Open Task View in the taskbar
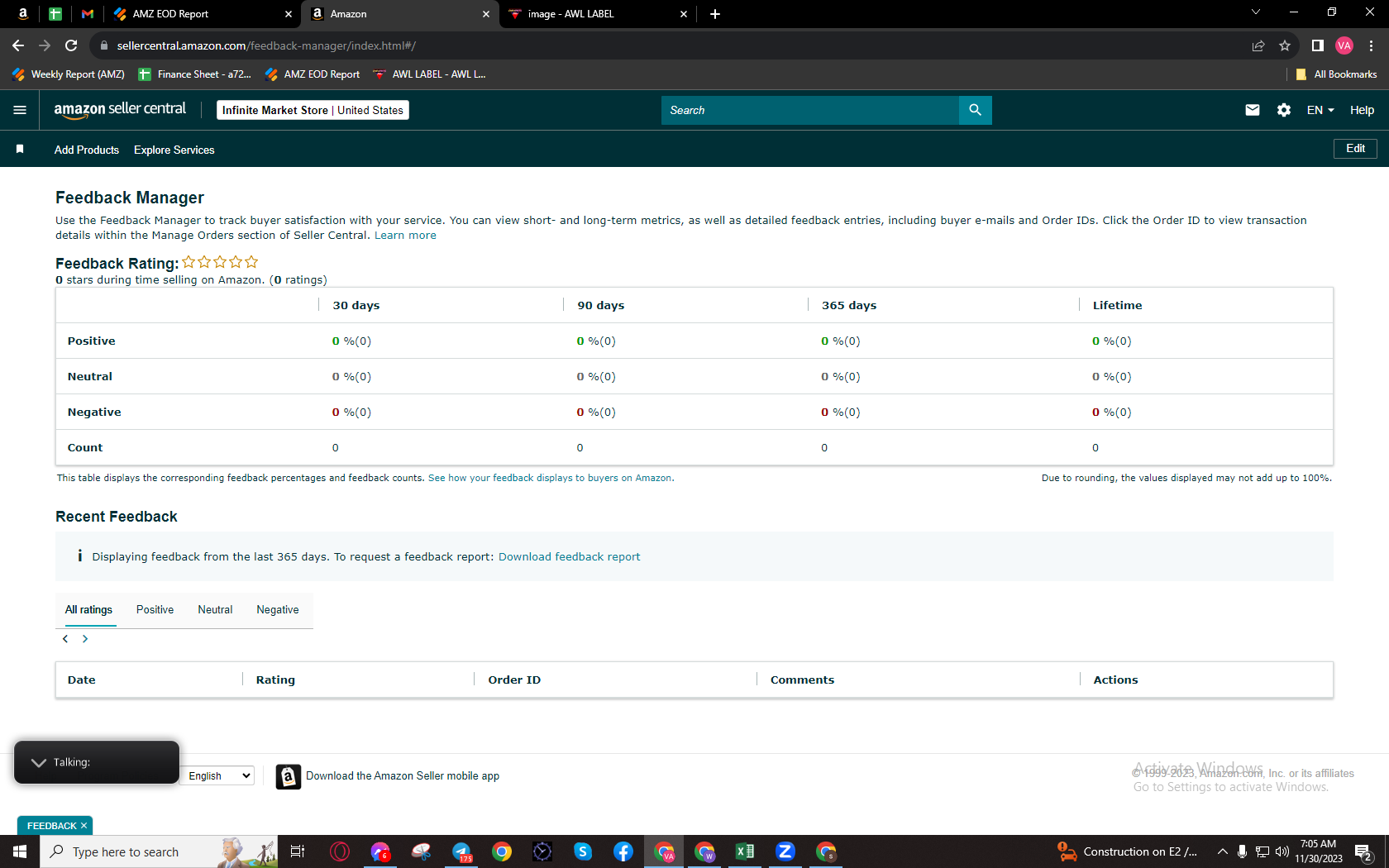The width and height of the screenshot is (1389, 868). [x=298, y=851]
